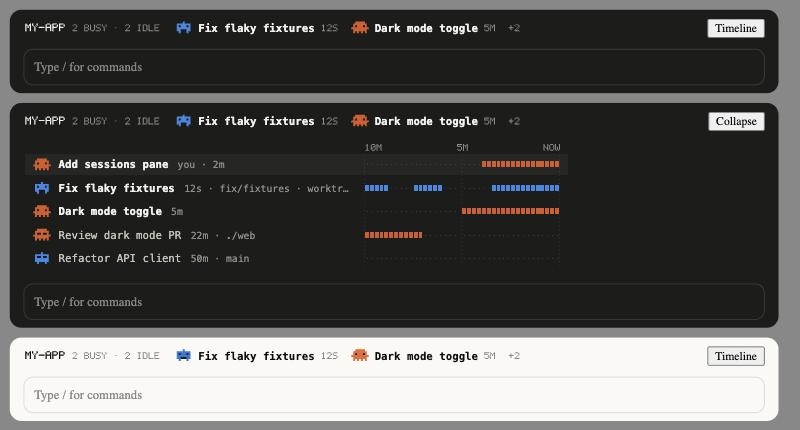Open Dark mode toggle chip in the expanded panel header

click(423, 121)
